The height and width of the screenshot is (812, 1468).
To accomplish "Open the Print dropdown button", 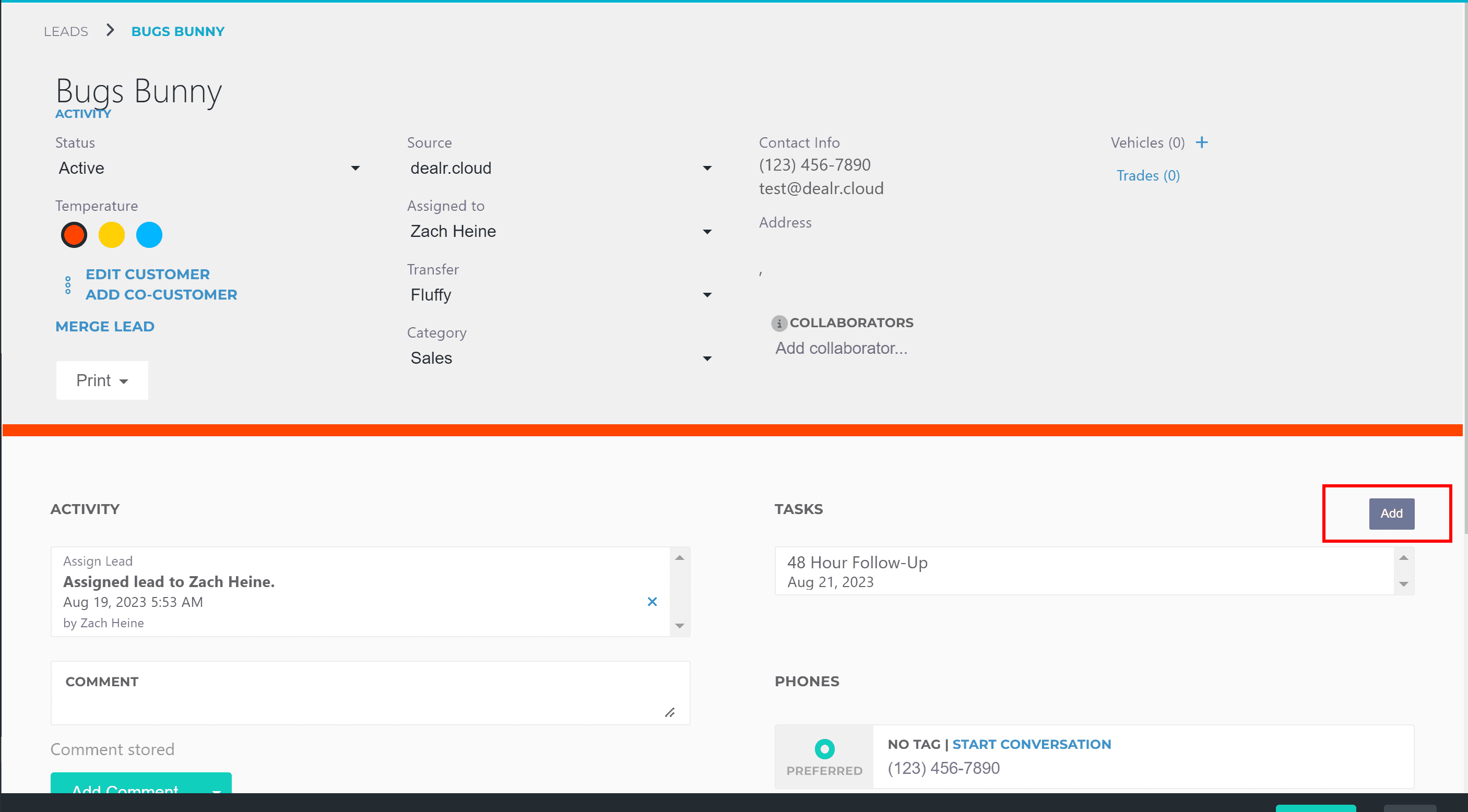I will click(102, 380).
